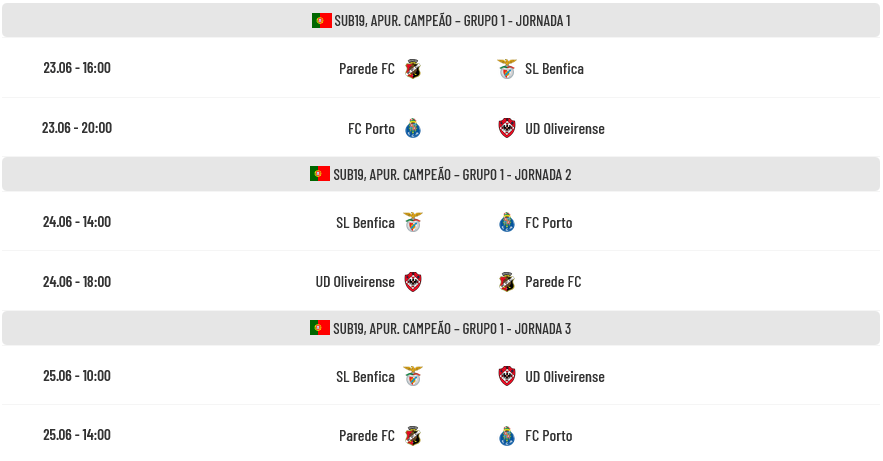This screenshot has width=883, height=461.
Task: Open the Grupo 1 Jornada 2 header
Action: 441,174
